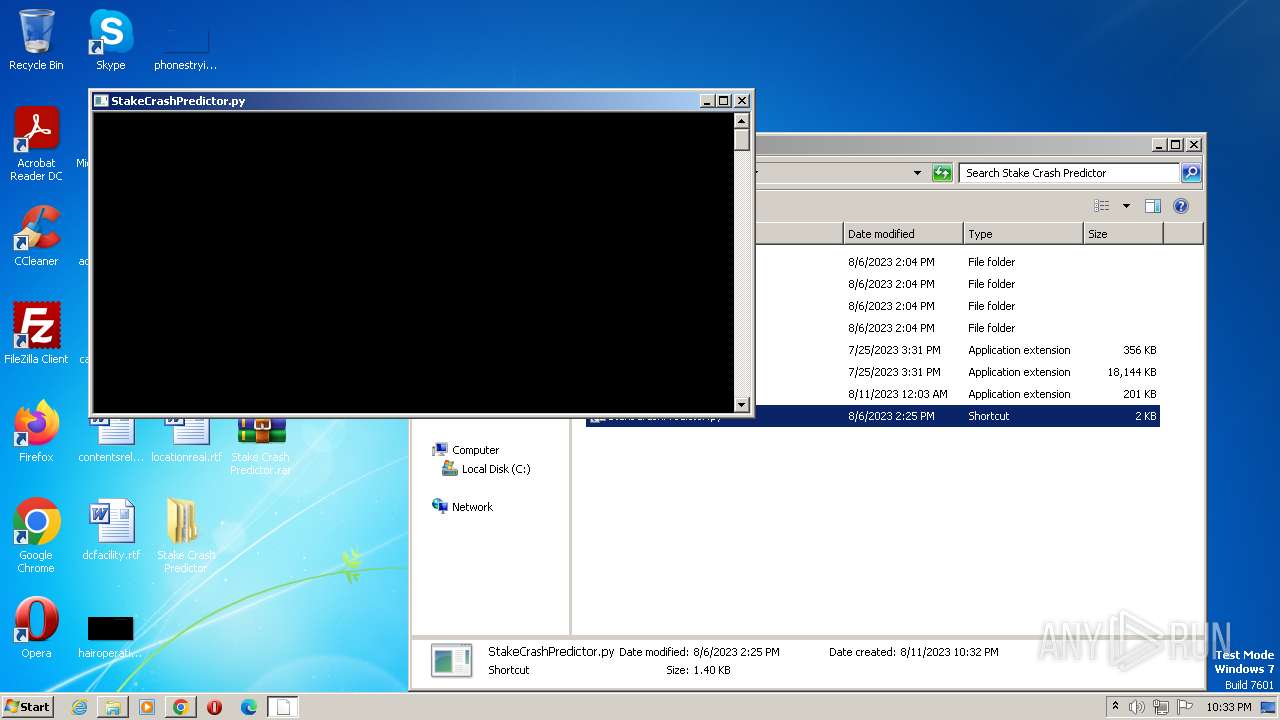Image resolution: width=1280 pixels, height=720 pixels.
Task: Open Explorer help question mark icon
Action: click(x=1180, y=206)
